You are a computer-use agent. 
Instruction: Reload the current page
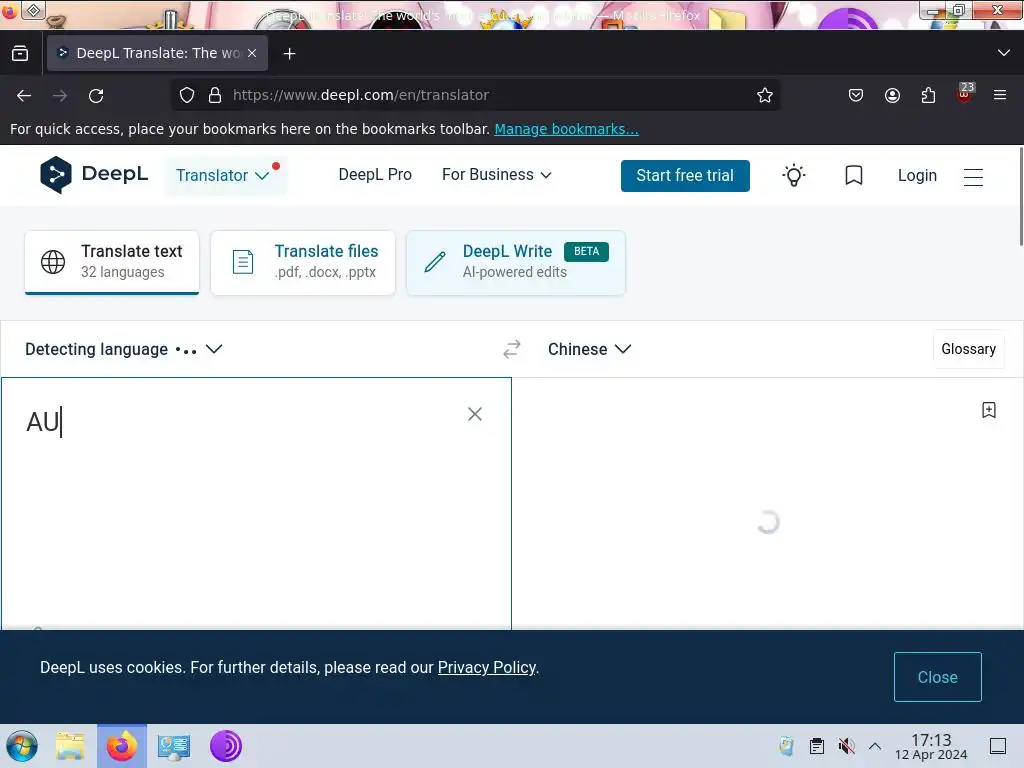click(96, 95)
